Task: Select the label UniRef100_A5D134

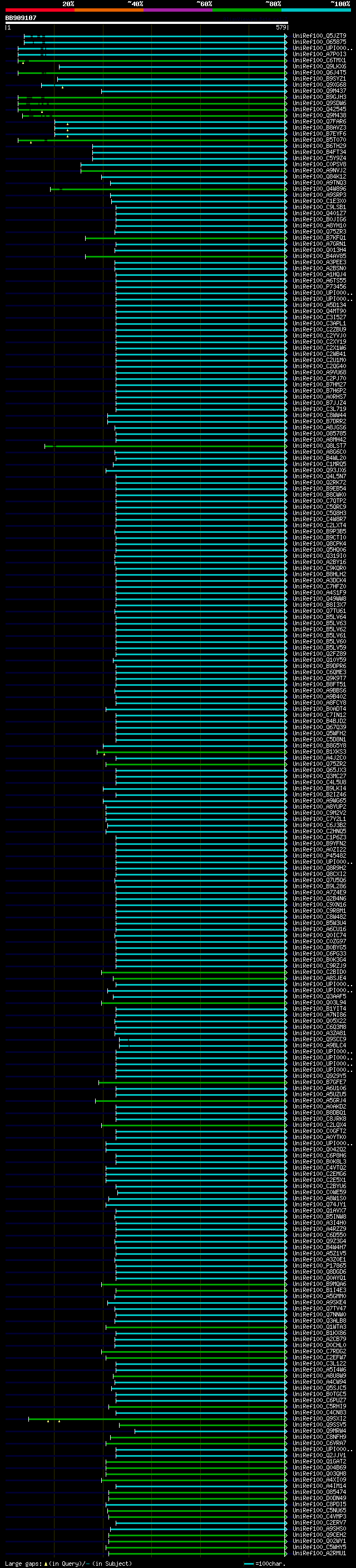Action: click(319, 305)
